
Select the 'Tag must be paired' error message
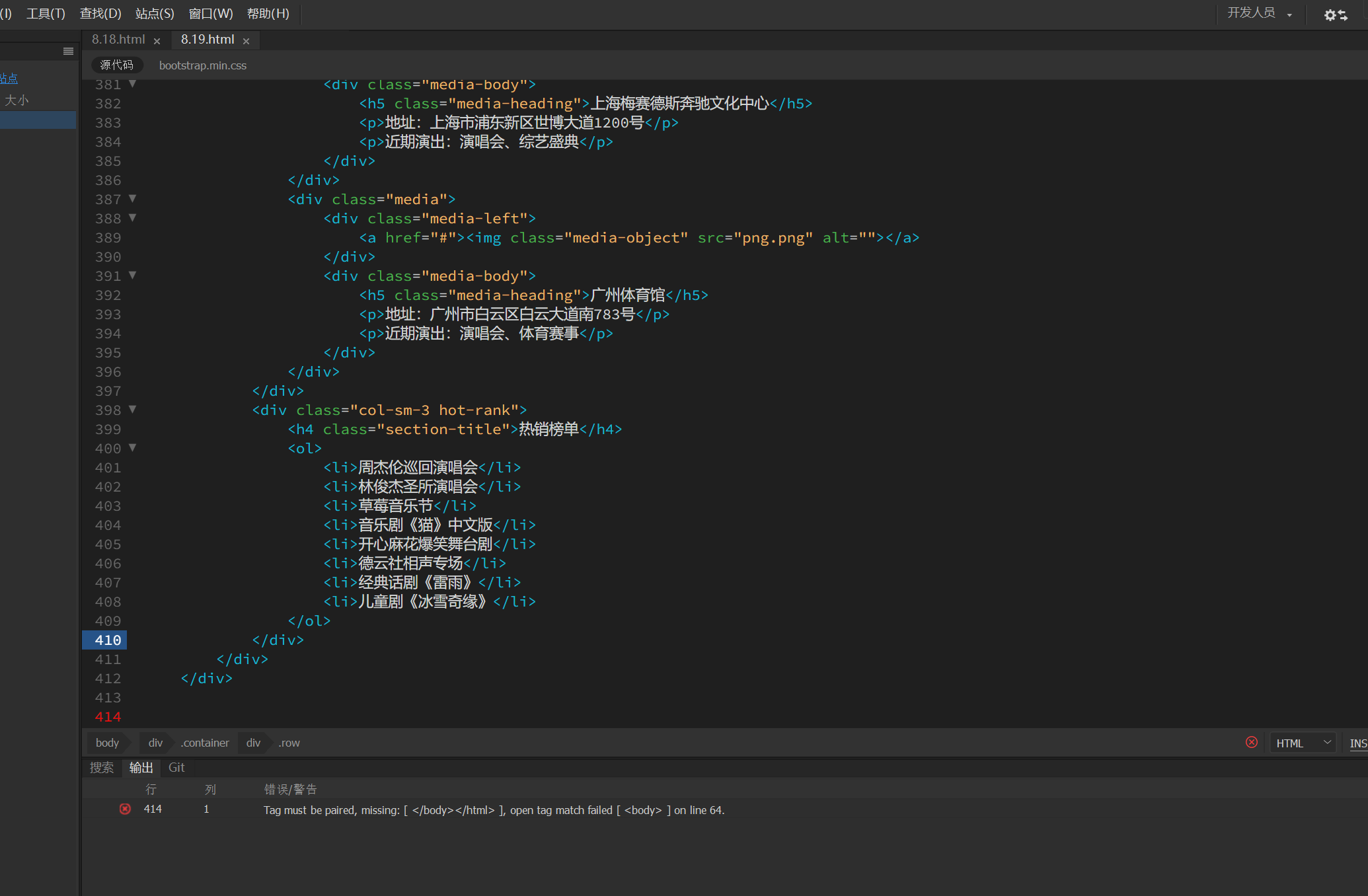point(494,810)
